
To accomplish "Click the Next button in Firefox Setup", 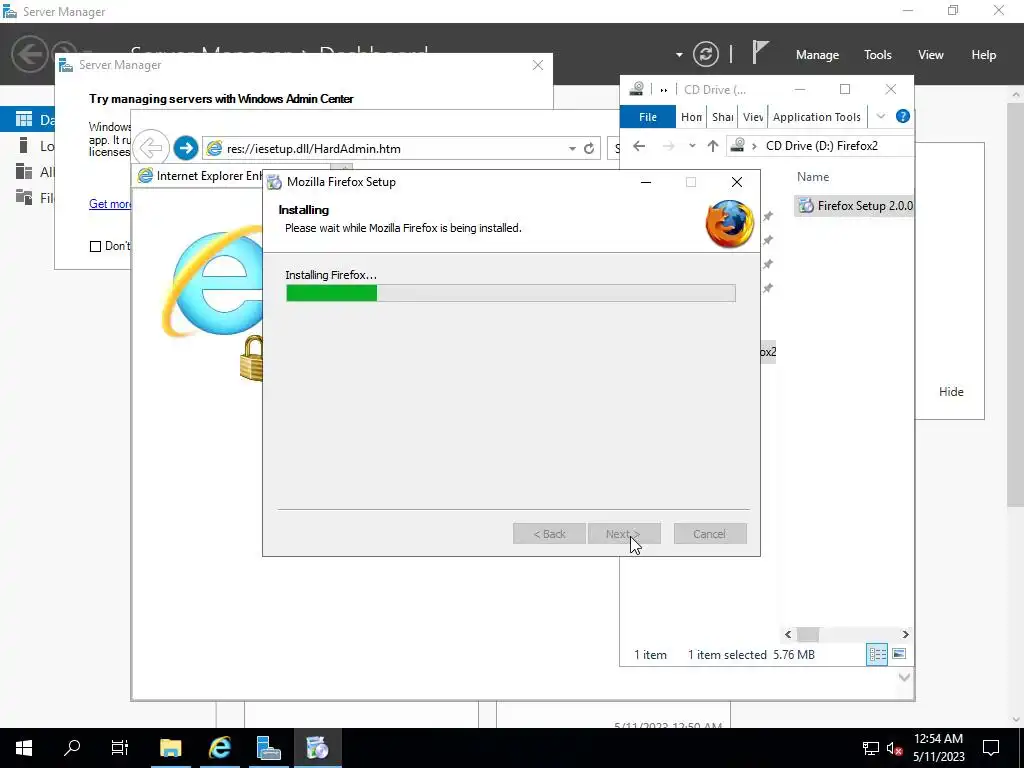I will (624, 534).
